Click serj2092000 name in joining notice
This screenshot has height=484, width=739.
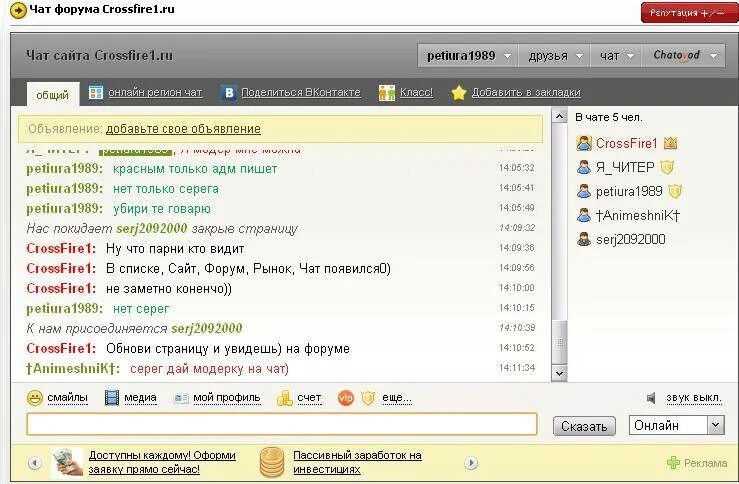coord(206,328)
